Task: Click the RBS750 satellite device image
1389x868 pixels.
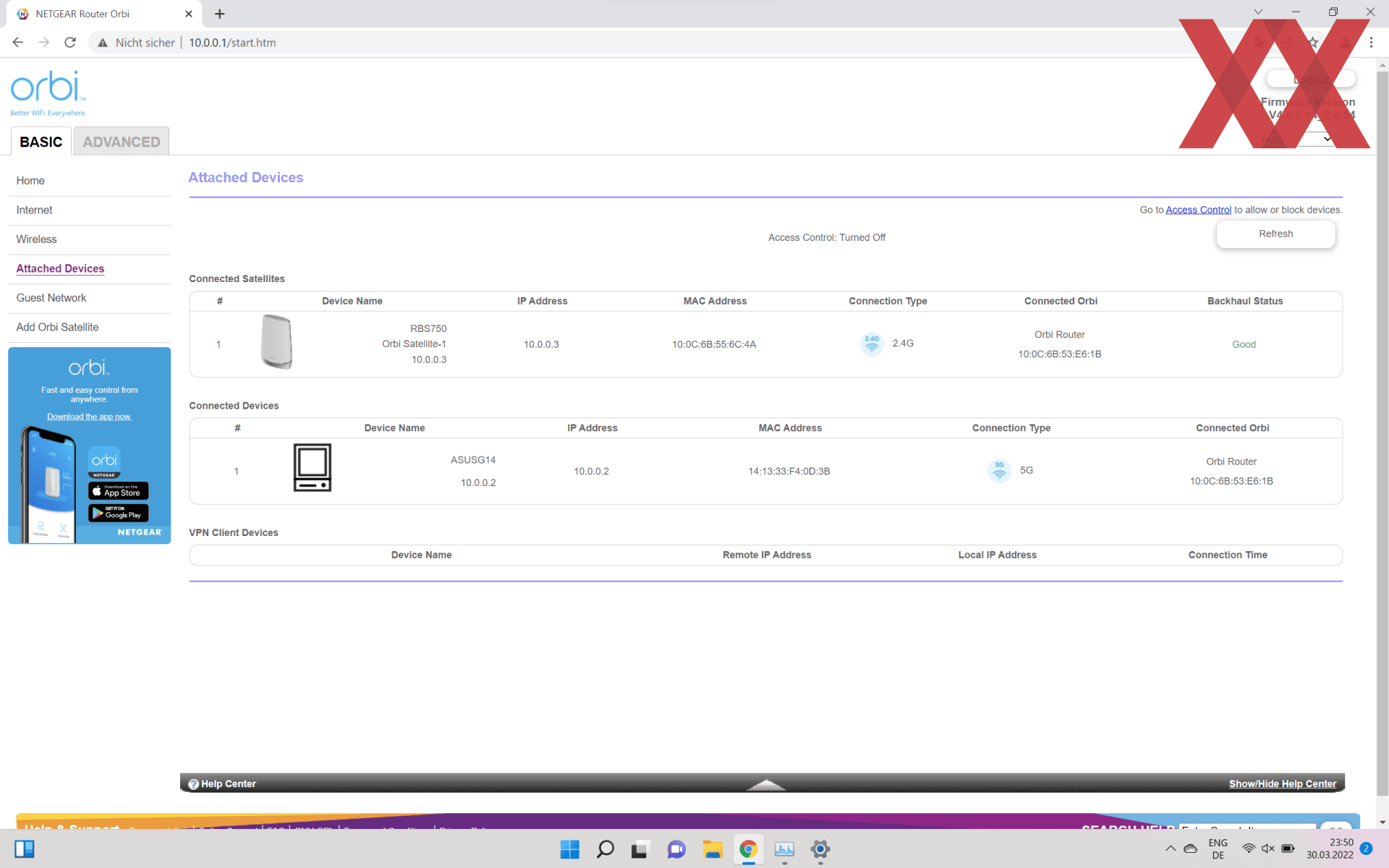Action: pos(276,342)
